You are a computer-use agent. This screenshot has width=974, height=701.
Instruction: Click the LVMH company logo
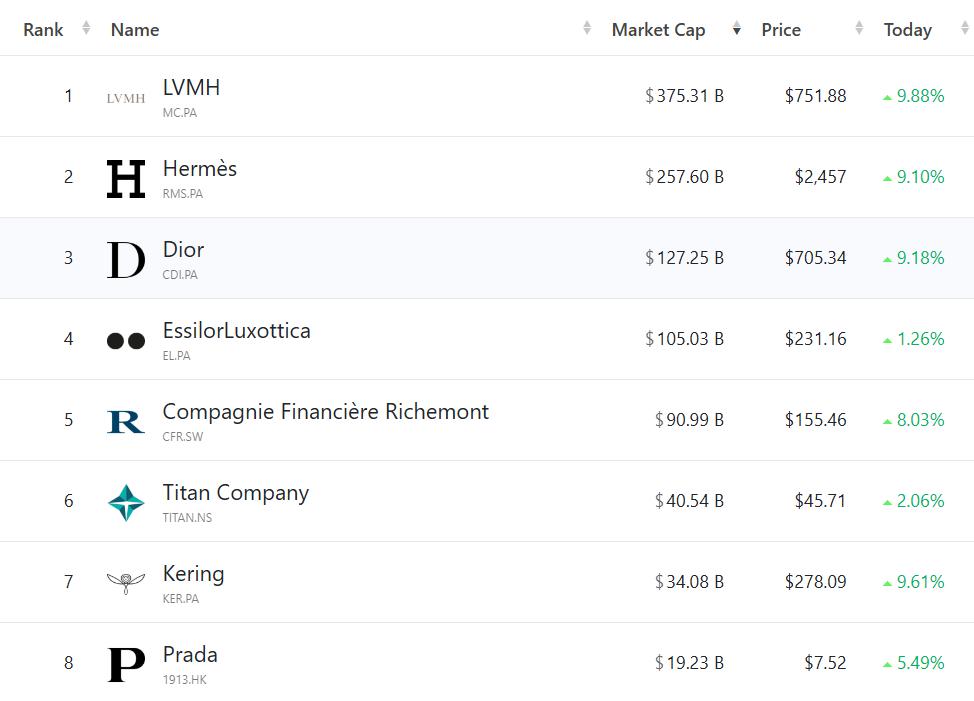pos(126,98)
